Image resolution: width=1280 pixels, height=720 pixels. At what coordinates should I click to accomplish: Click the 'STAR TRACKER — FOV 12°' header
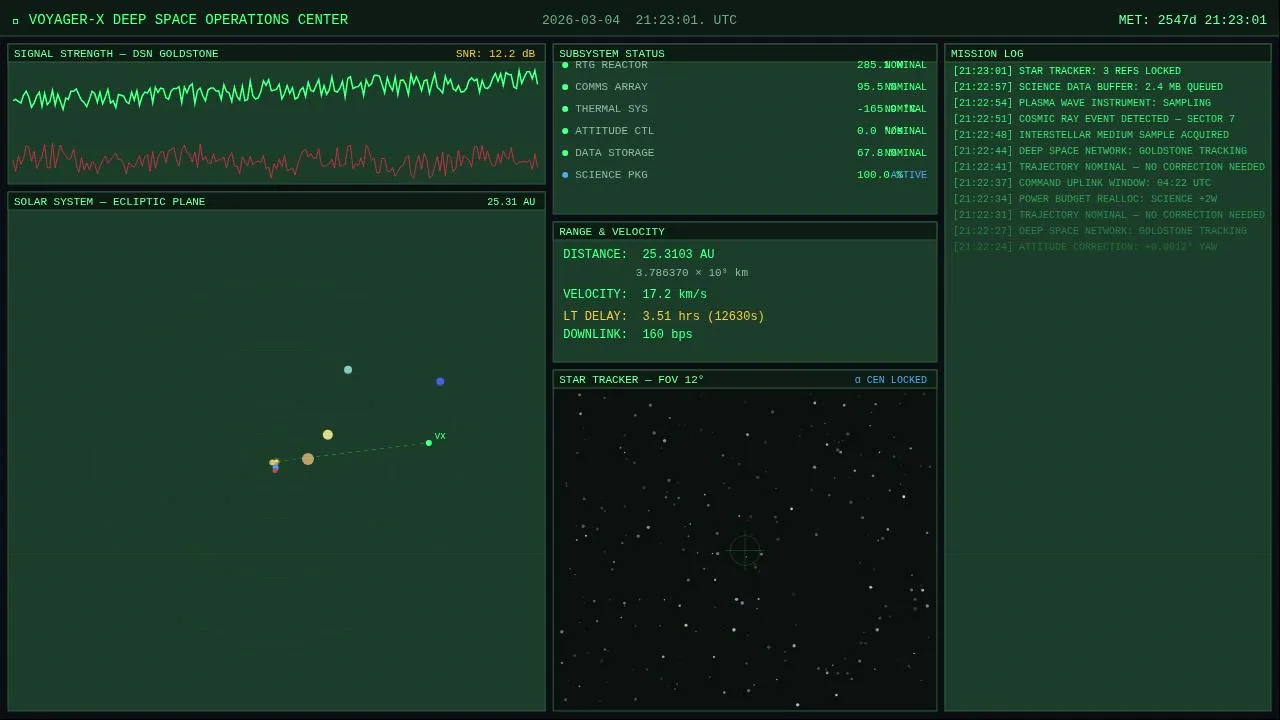click(631, 380)
